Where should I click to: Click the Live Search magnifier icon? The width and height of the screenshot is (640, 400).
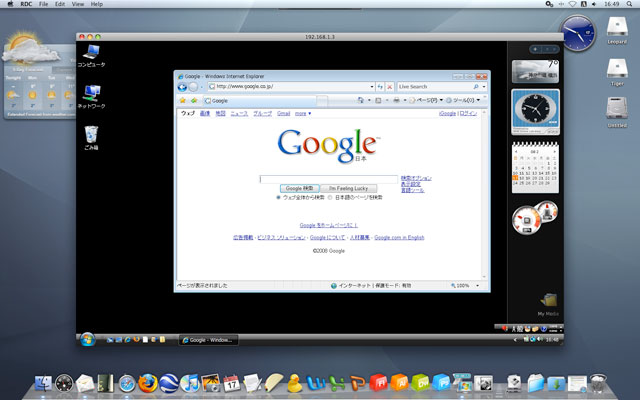[476, 87]
